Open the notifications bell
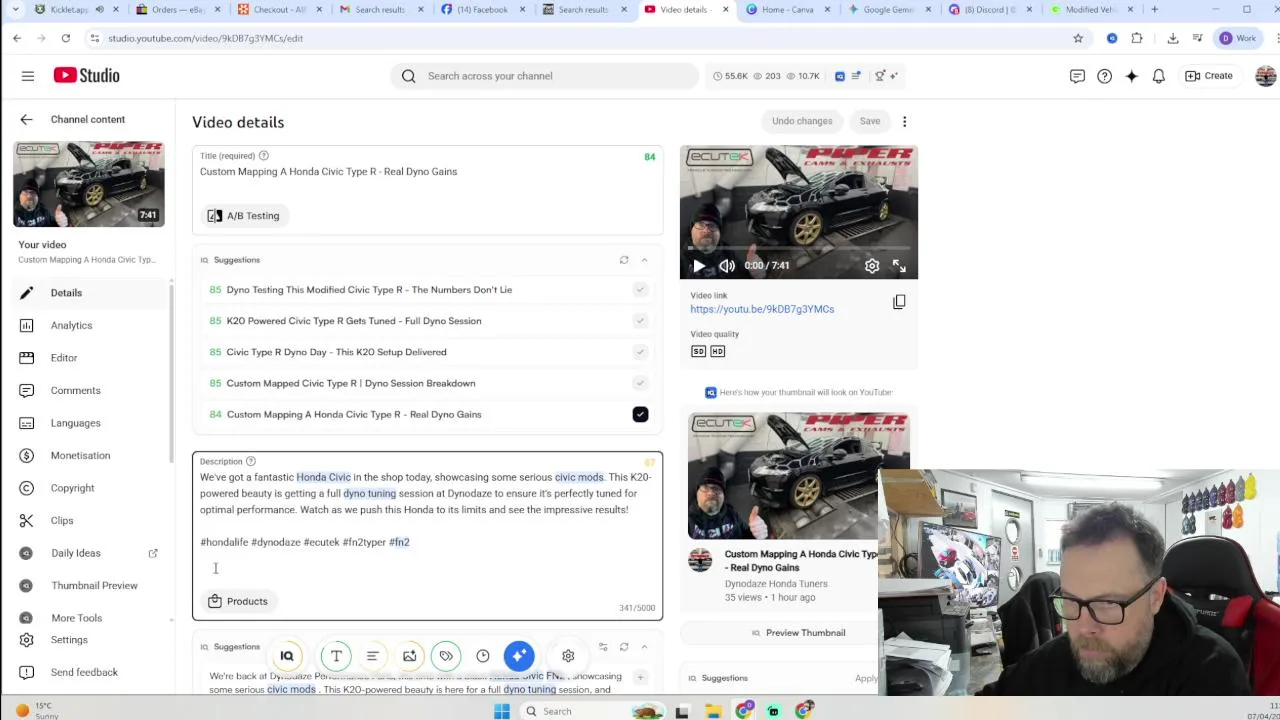Image resolution: width=1280 pixels, height=720 pixels. 1158,76
